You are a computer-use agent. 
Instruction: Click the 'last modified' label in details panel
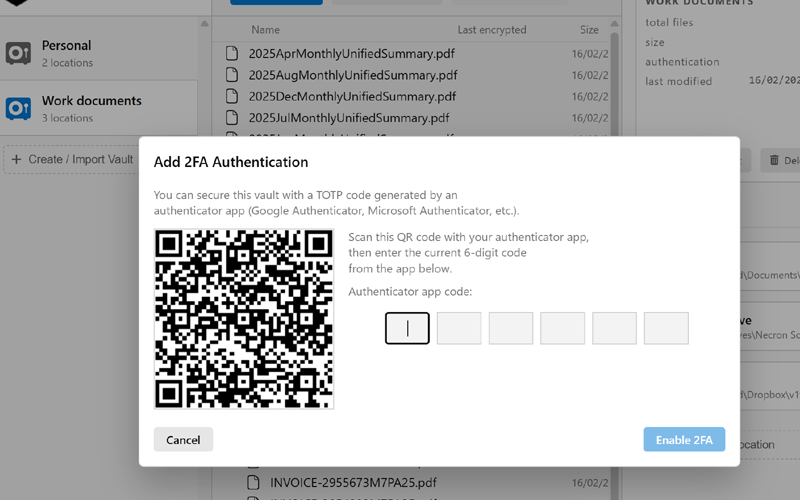click(x=678, y=81)
